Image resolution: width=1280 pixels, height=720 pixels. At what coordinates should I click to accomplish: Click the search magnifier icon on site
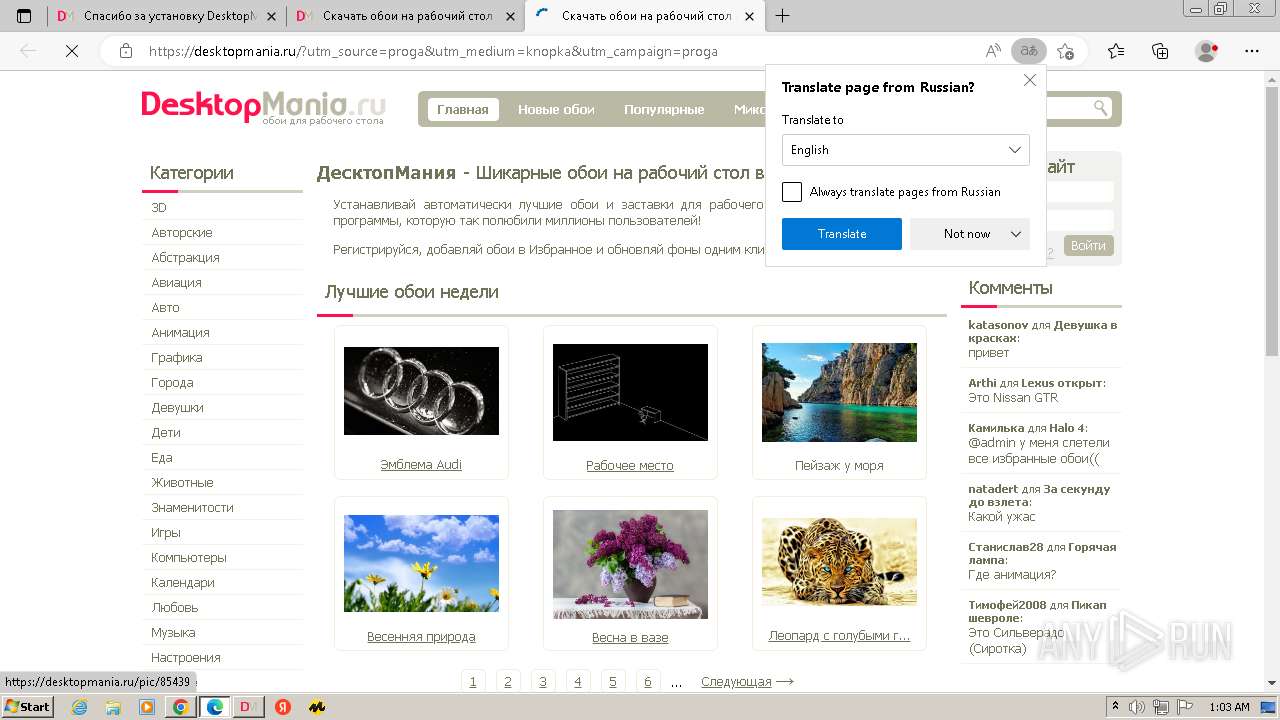[1100, 108]
